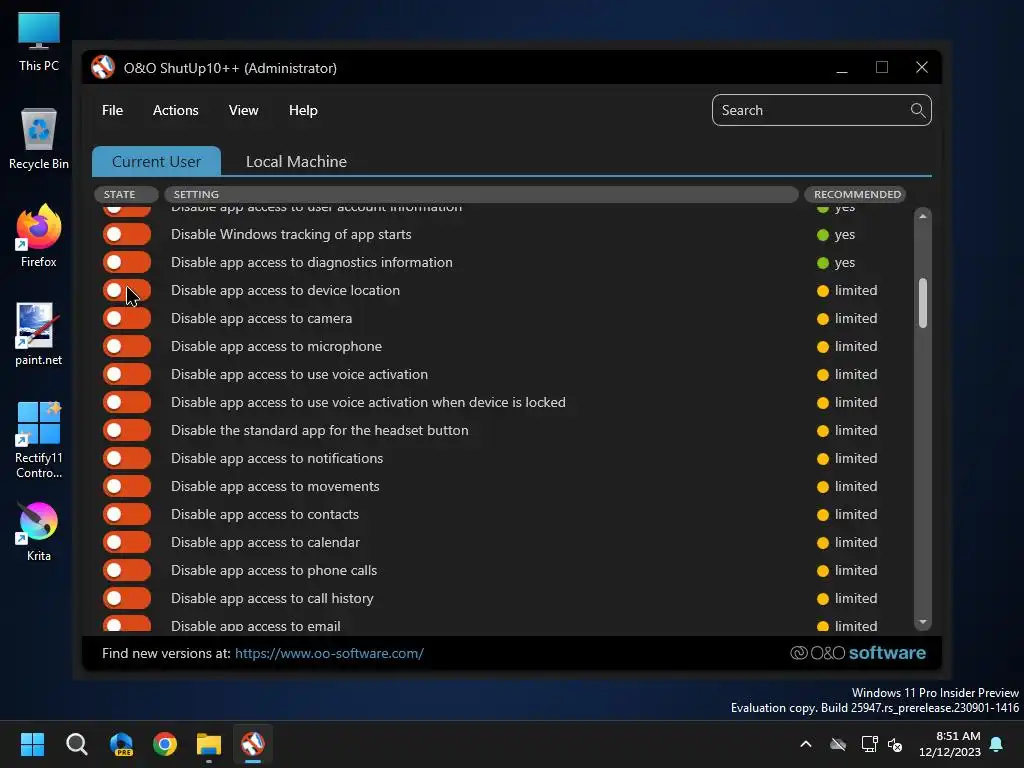1024x768 pixels.
Task: Open the paint.net desktop shortcut
Action: [39, 334]
